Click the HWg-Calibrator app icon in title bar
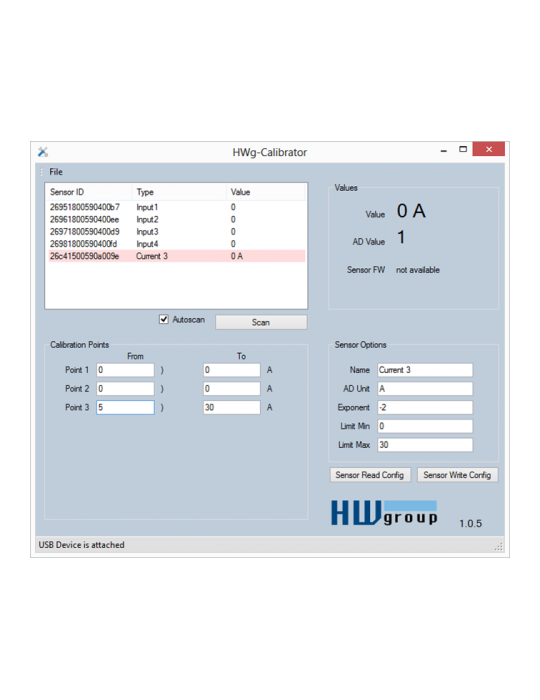 click(x=43, y=152)
